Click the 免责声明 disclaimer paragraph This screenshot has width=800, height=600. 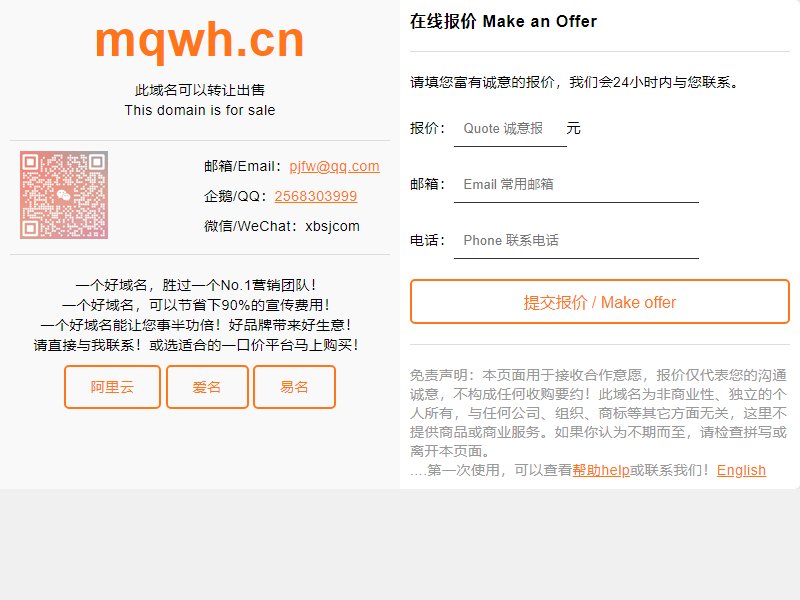tap(598, 413)
